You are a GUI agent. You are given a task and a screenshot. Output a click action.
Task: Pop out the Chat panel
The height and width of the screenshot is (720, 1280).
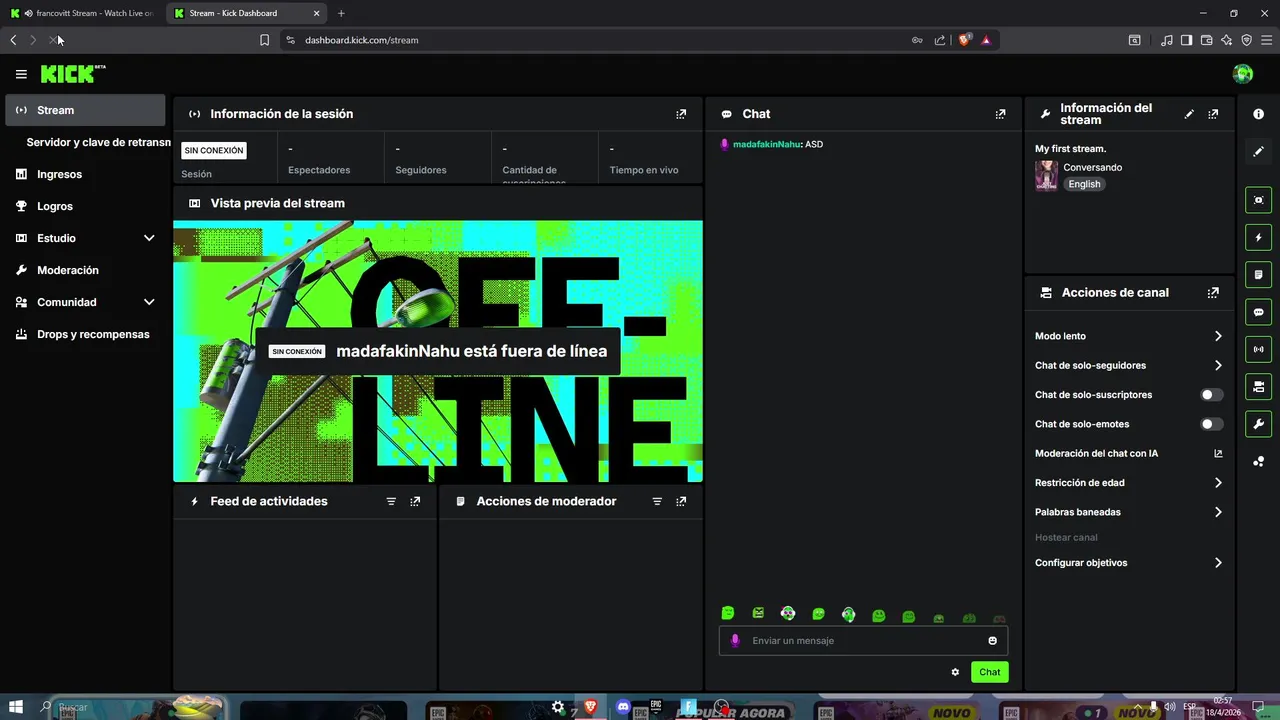[1000, 114]
